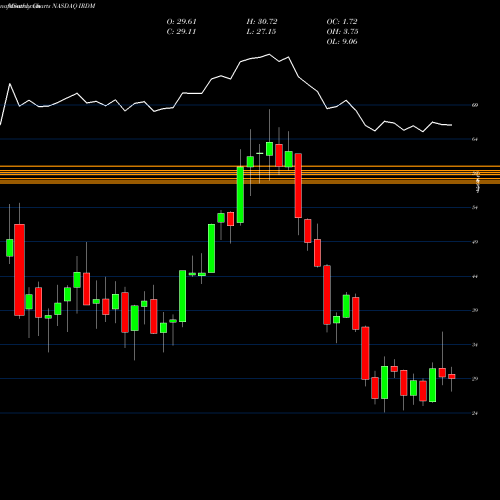Select the high value H: 30.72
This screenshot has height=500, width=500.
click(x=262, y=22)
